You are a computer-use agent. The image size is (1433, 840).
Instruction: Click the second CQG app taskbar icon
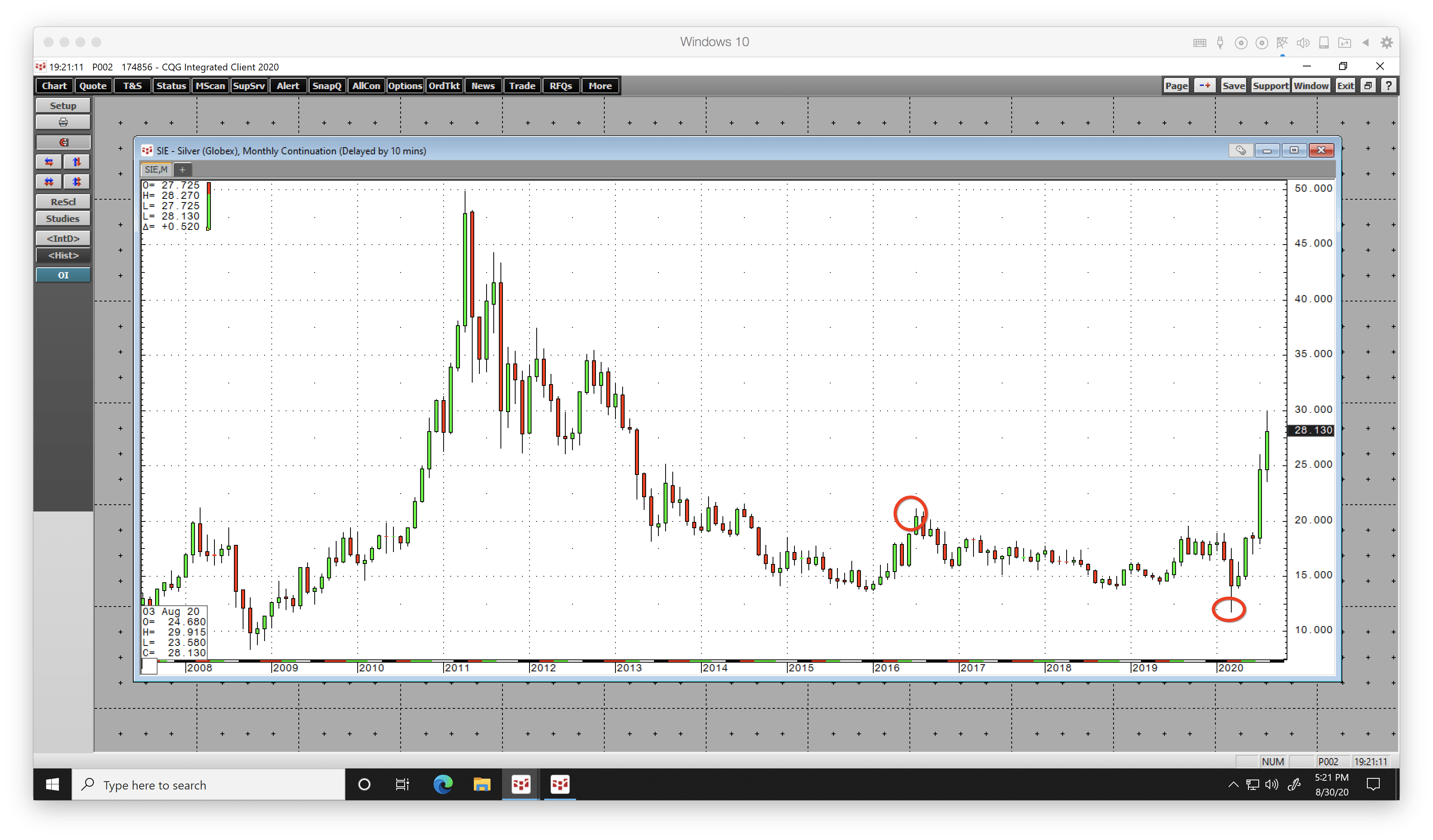tap(559, 784)
